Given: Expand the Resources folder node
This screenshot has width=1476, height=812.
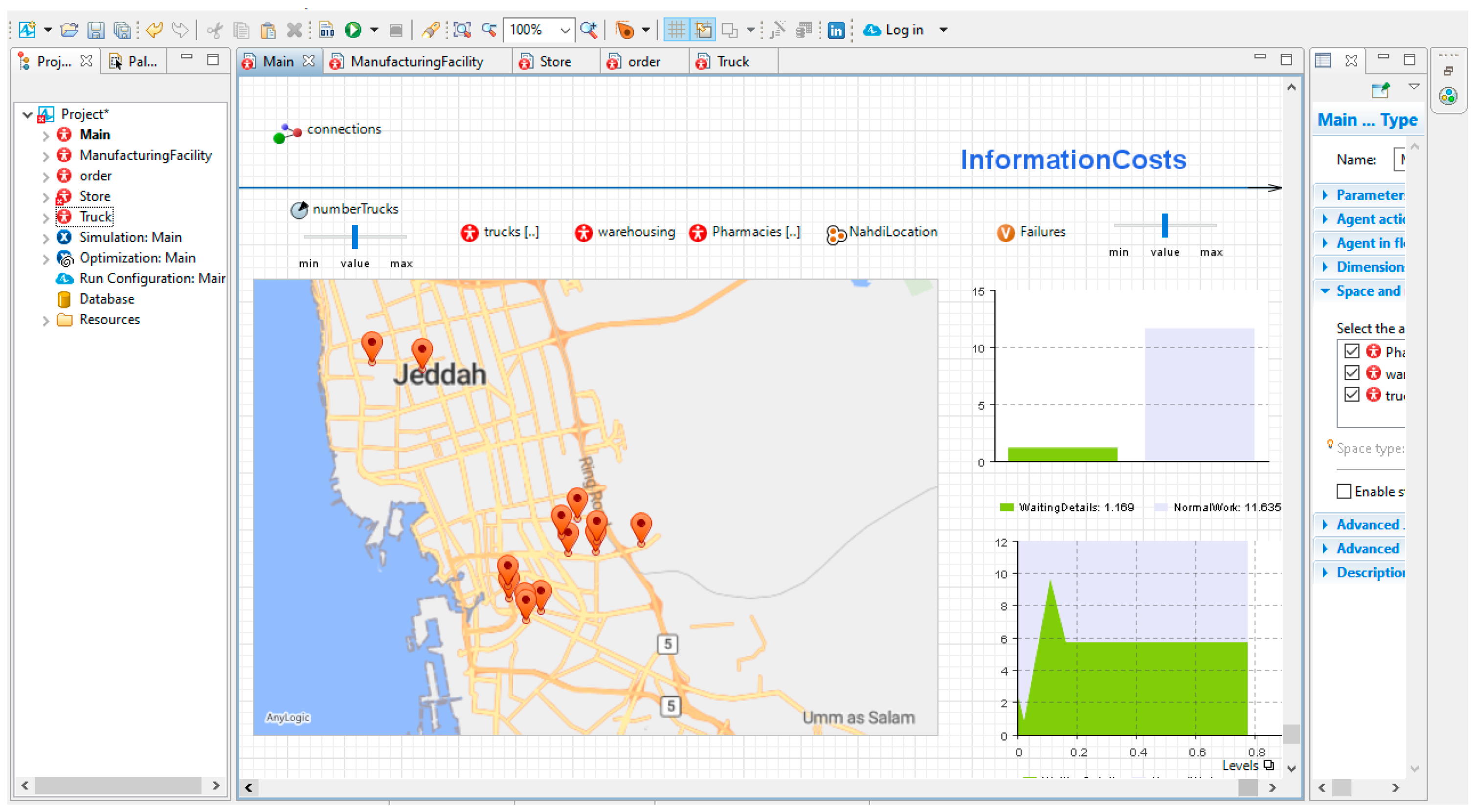Looking at the screenshot, I should tap(46, 321).
